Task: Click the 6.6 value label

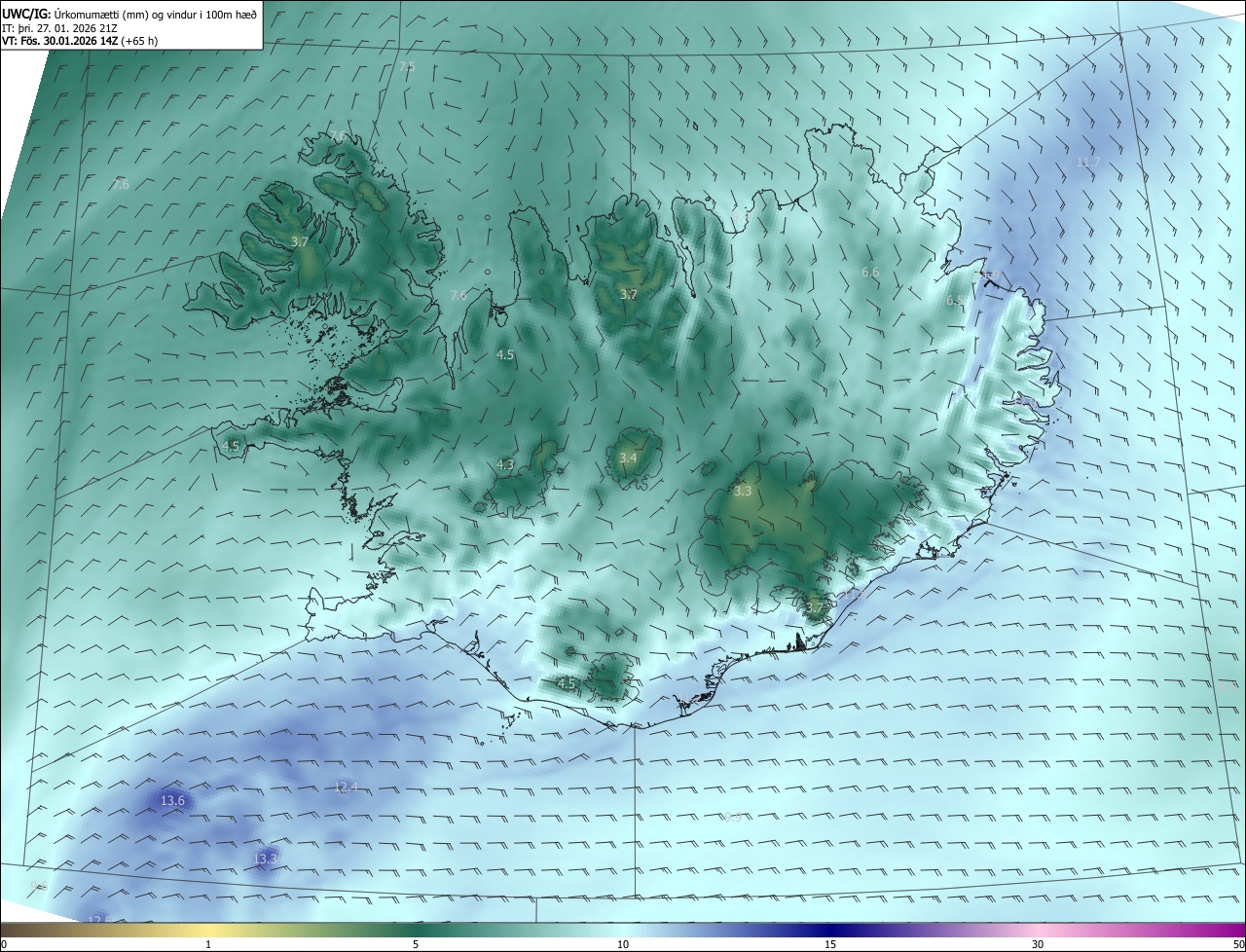Action: (870, 273)
